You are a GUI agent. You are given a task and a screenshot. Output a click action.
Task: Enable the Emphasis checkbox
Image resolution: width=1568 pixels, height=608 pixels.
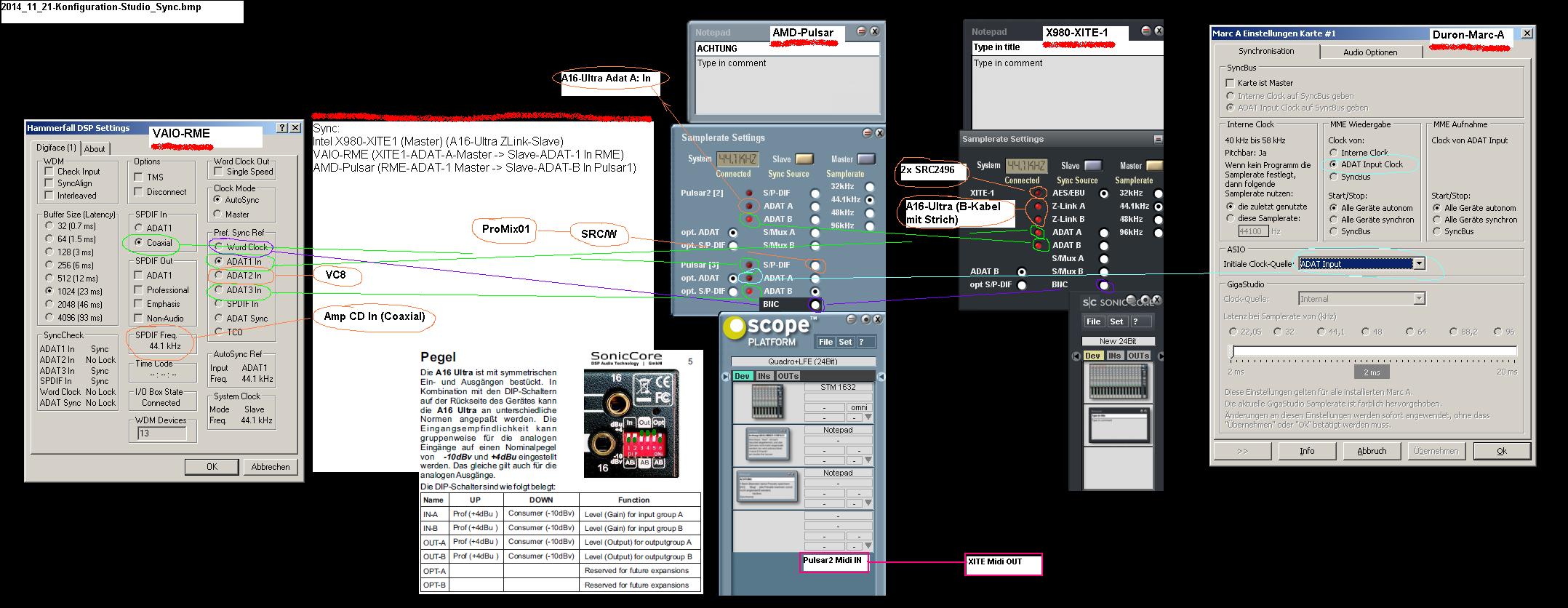point(139,304)
